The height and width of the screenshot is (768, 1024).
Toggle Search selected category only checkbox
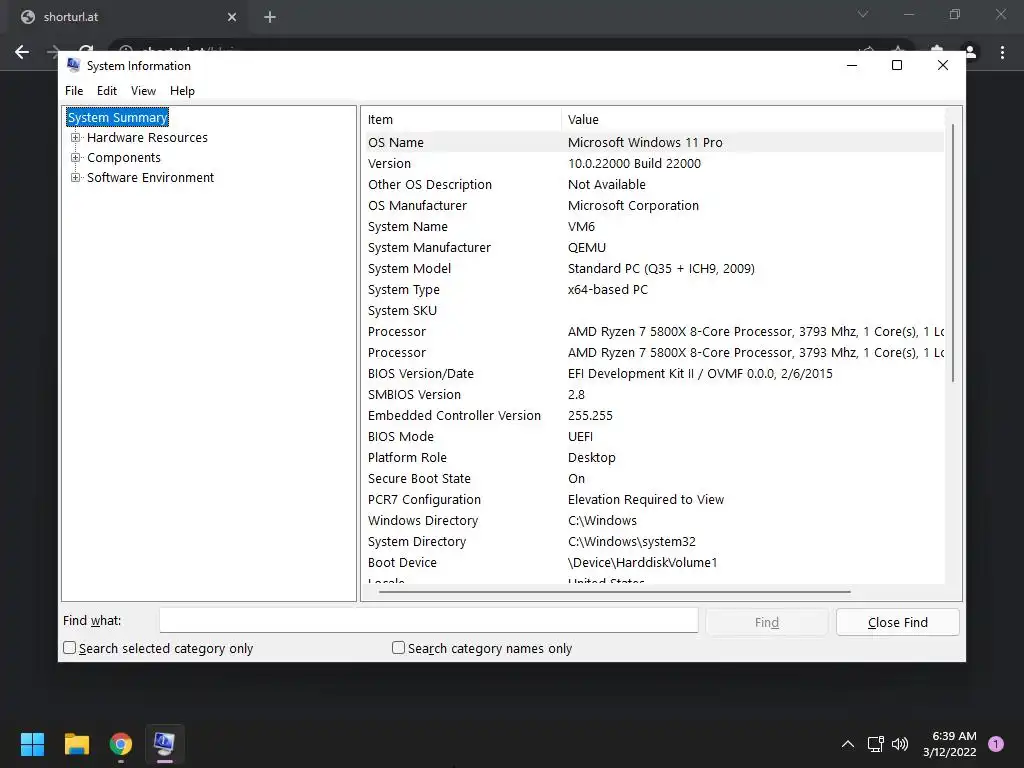[x=69, y=647]
